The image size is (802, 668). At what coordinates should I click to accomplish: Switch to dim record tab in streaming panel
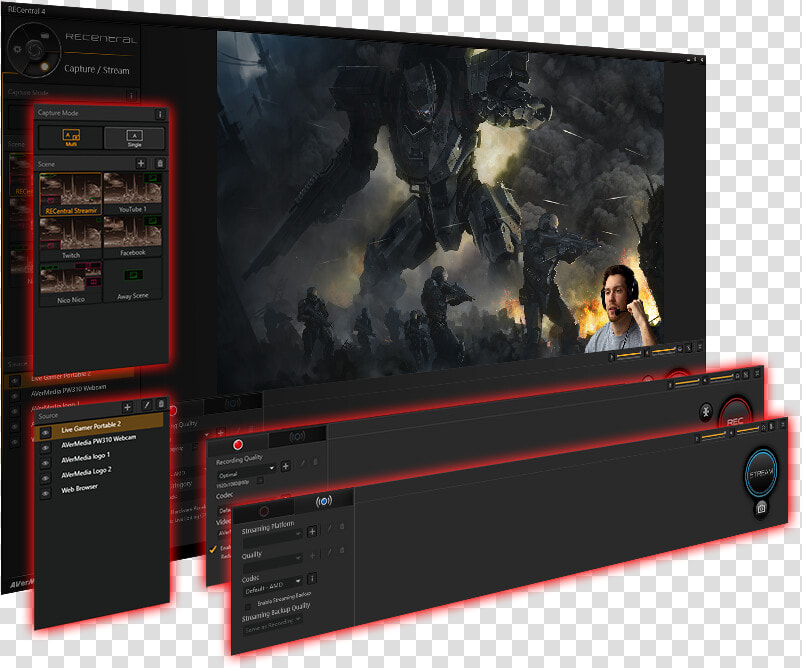264,511
